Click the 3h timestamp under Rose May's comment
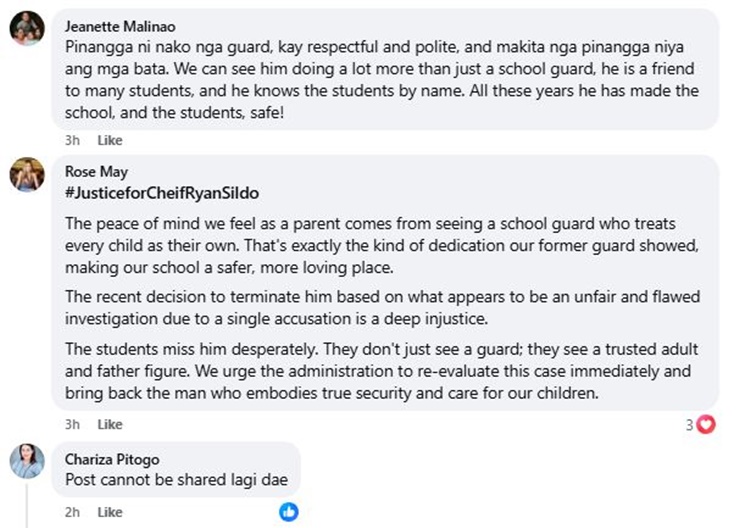Viewport: 750px width, 528px height. (x=73, y=424)
